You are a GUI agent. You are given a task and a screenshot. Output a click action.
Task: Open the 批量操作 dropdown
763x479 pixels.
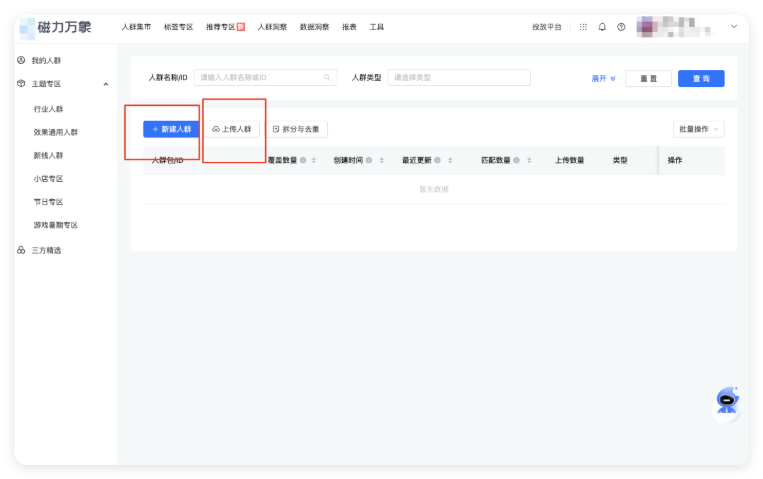point(699,129)
